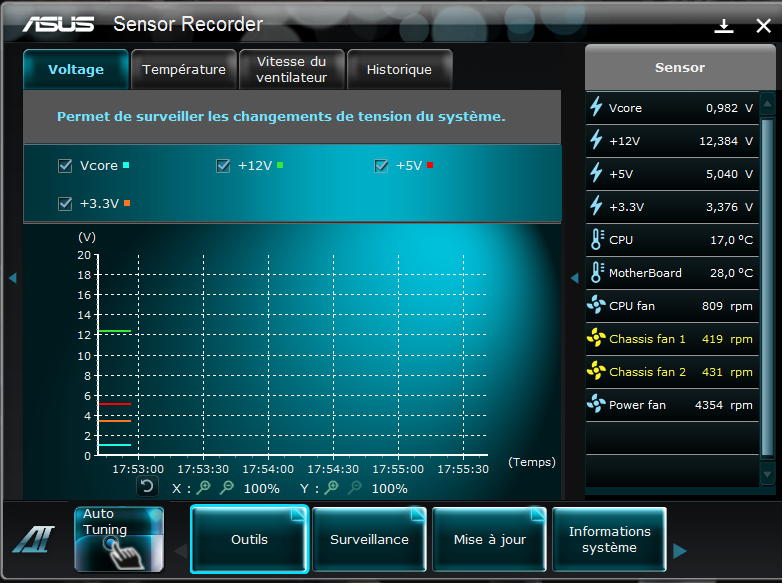The image size is (784, 586).
Task: Click the reset graph view icon
Action: (x=147, y=487)
